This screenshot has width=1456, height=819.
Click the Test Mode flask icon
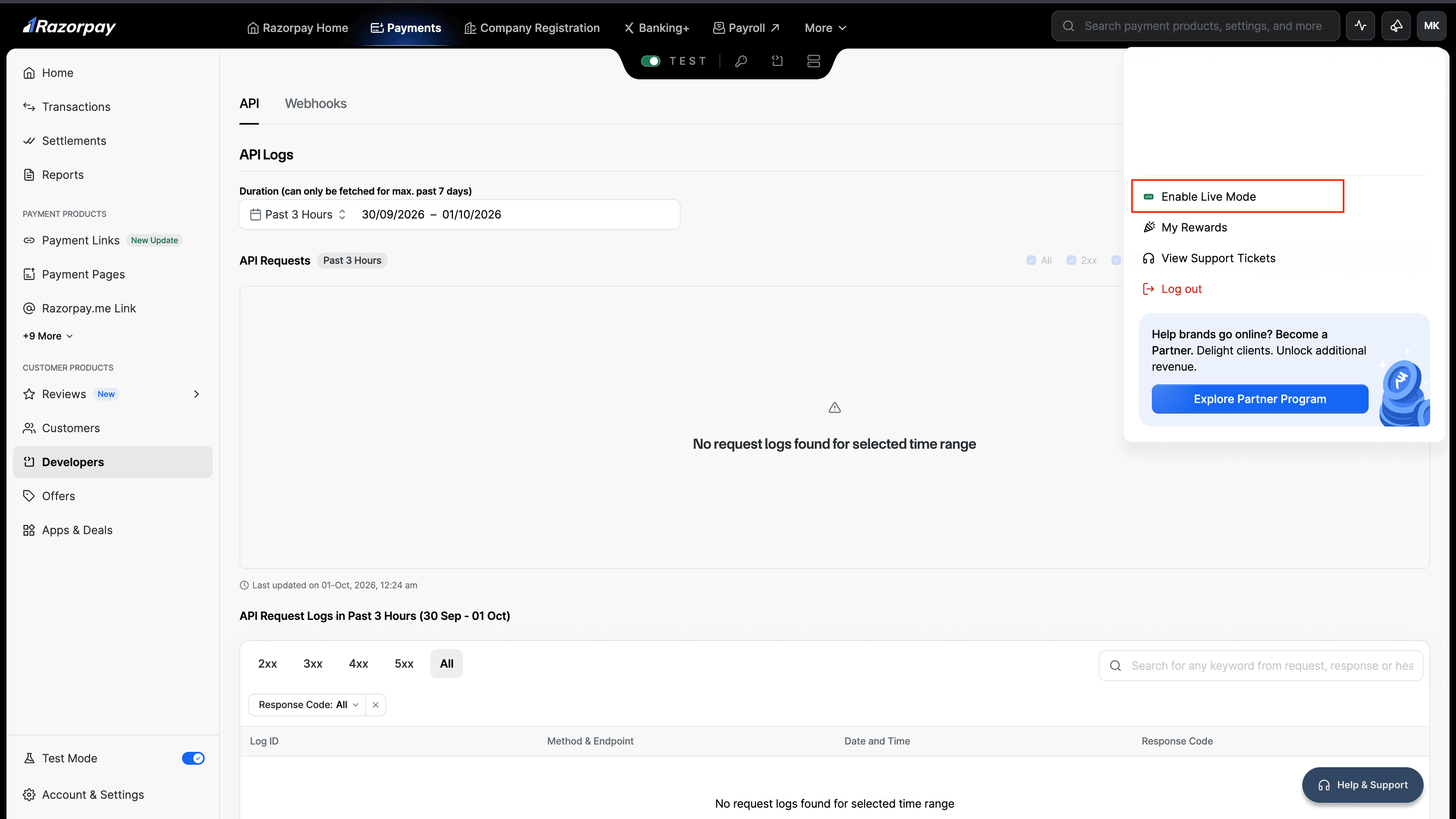click(29, 758)
